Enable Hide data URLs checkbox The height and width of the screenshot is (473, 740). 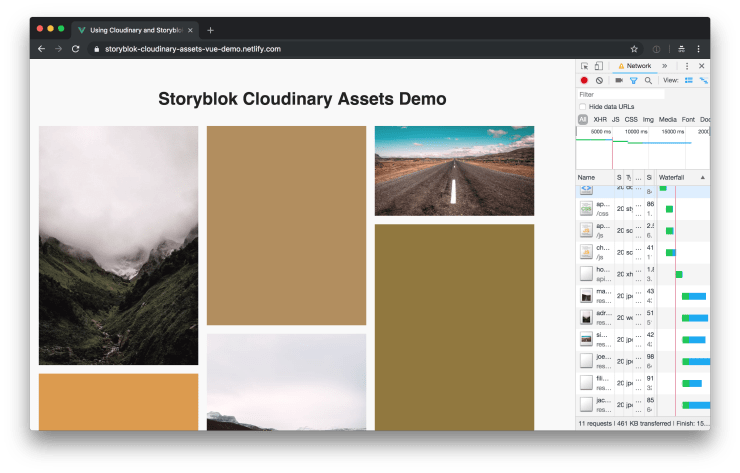pos(583,106)
